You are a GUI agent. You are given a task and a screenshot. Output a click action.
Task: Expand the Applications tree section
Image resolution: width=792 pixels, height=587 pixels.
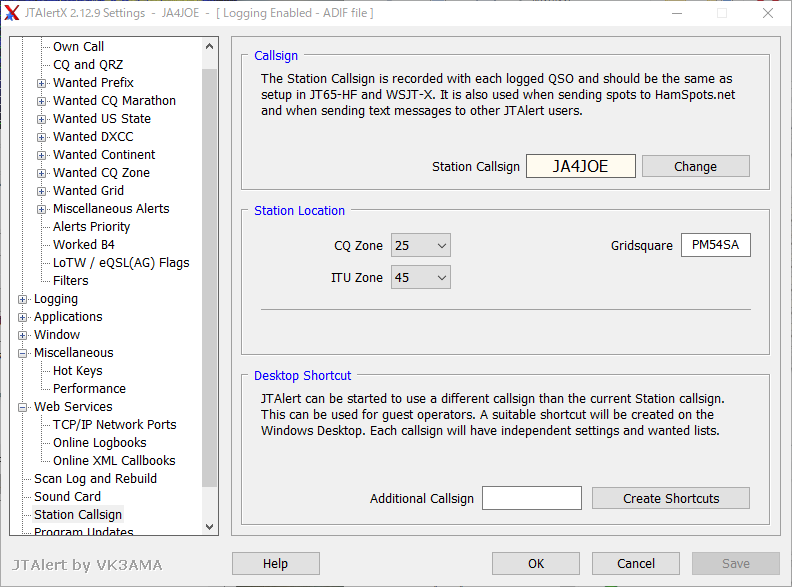click(x=22, y=318)
